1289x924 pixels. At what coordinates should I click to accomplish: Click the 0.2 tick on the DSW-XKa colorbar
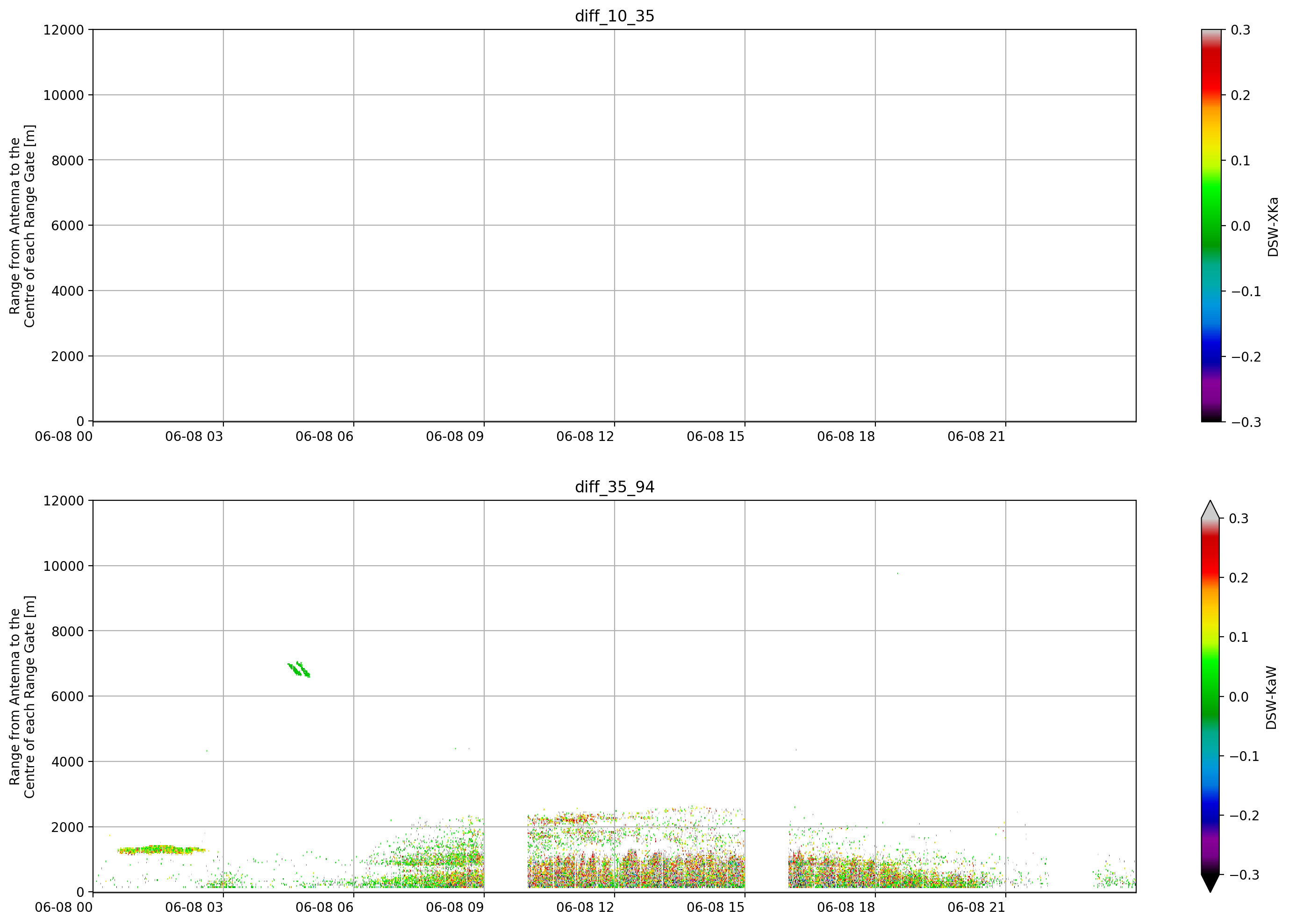[1241, 95]
